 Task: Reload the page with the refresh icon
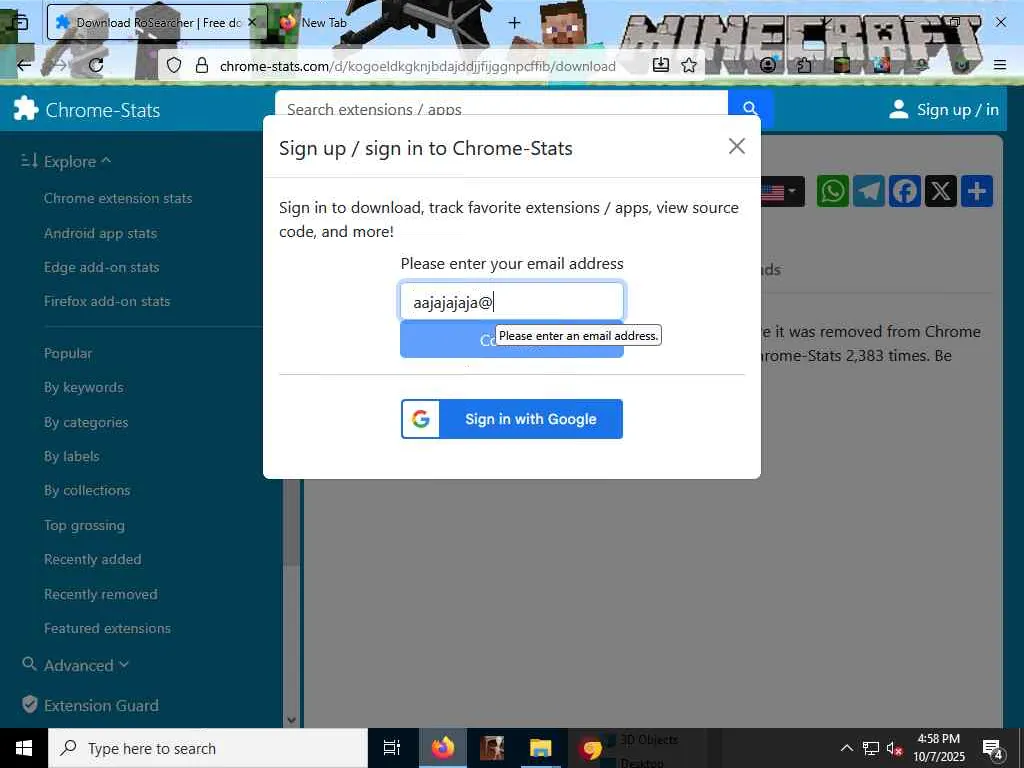click(x=96, y=65)
